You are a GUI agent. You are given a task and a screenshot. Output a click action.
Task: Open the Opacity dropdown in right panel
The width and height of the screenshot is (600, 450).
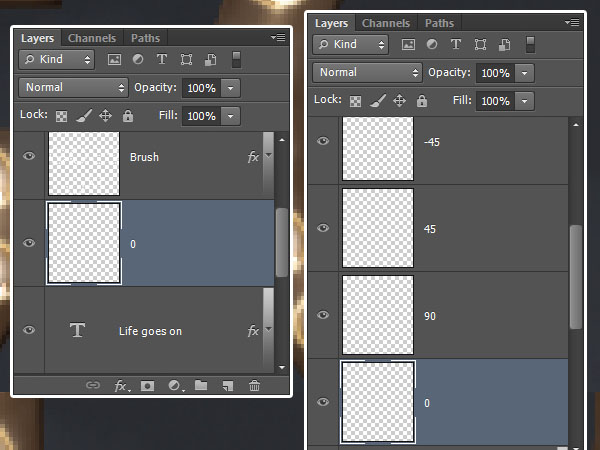[x=525, y=73]
